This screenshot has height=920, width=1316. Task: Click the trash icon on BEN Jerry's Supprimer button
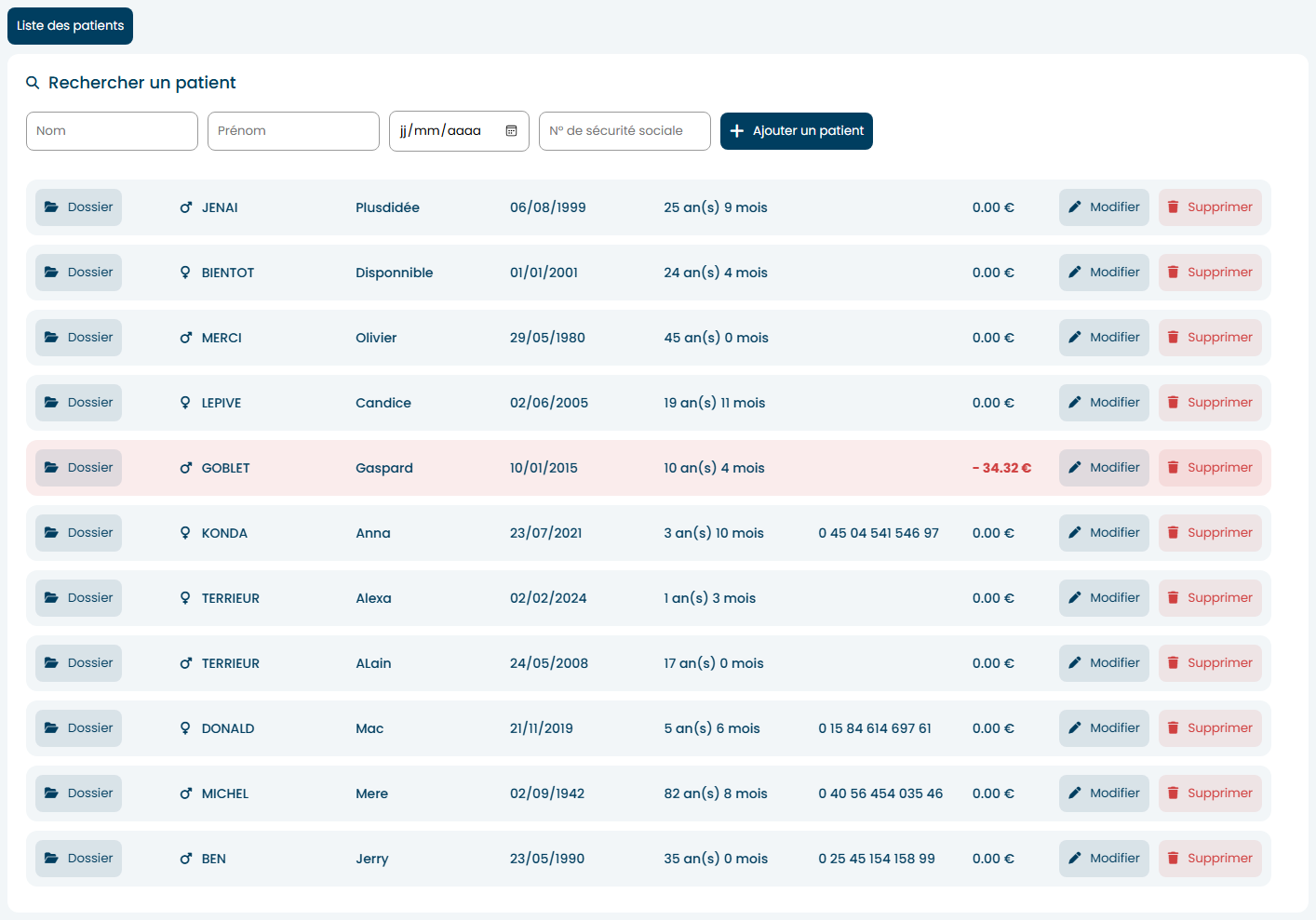[x=1172, y=858]
